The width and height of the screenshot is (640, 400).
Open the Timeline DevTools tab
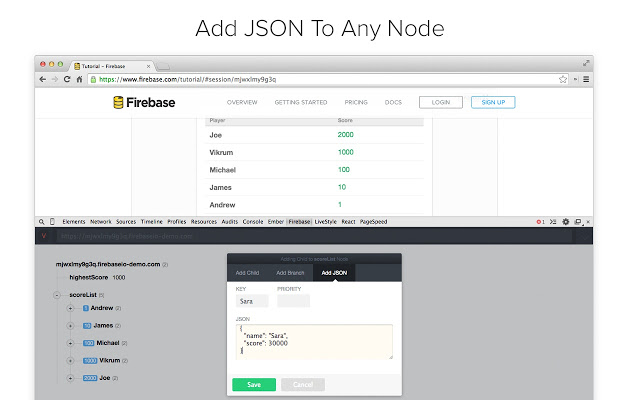152,222
